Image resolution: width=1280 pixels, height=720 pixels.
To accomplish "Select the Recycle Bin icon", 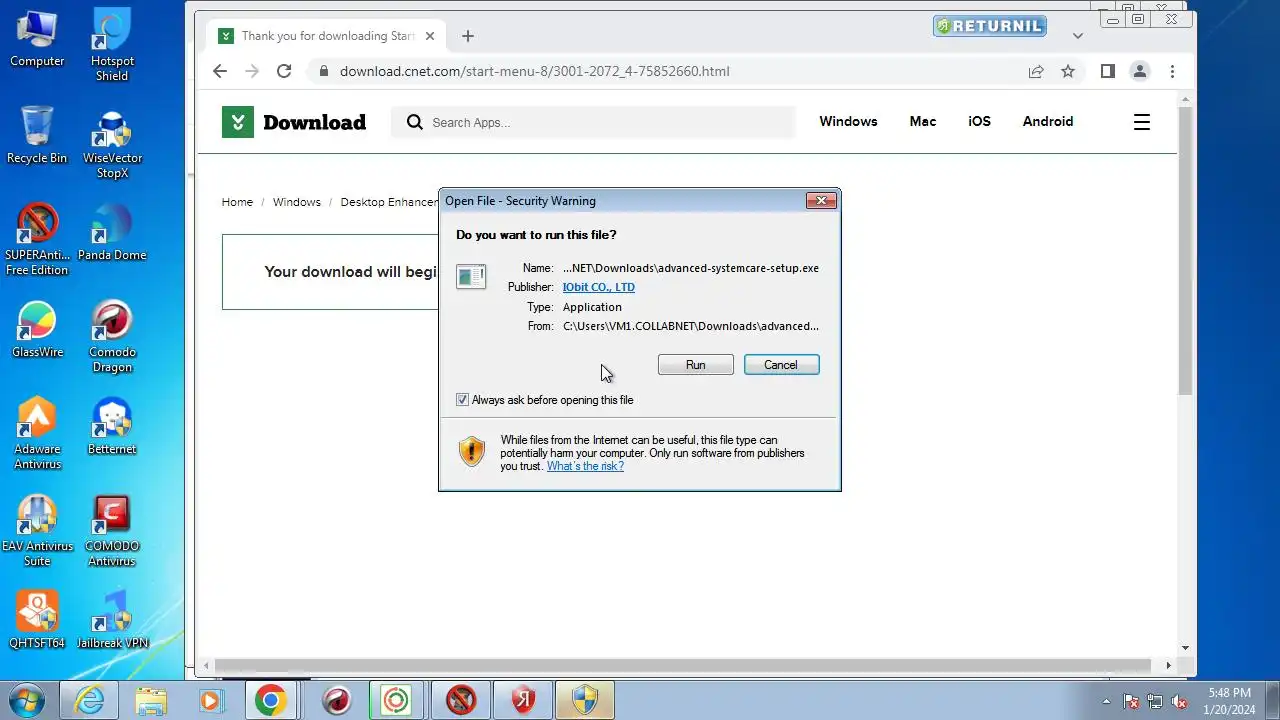I will click(37, 134).
